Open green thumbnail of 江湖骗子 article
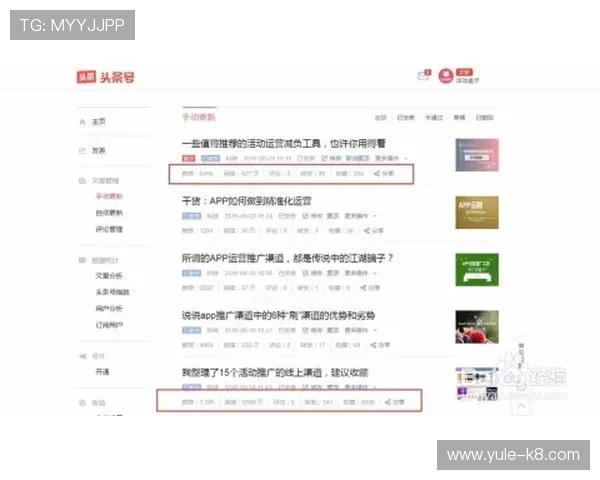This screenshot has height=480, width=600. [477, 269]
